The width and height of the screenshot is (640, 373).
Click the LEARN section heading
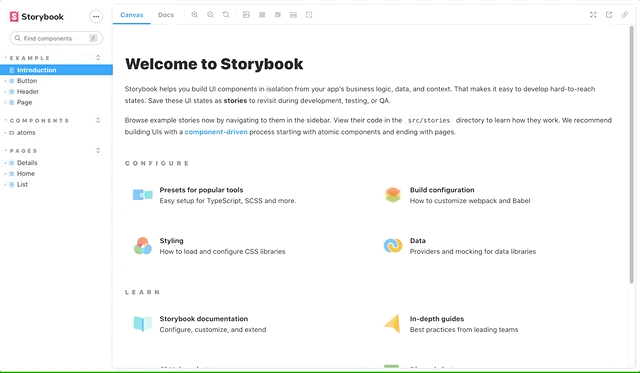[x=142, y=292]
